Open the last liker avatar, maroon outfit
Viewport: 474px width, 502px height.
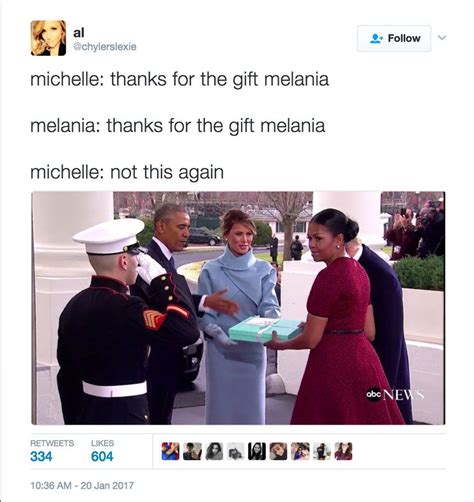[x=343, y=451]
